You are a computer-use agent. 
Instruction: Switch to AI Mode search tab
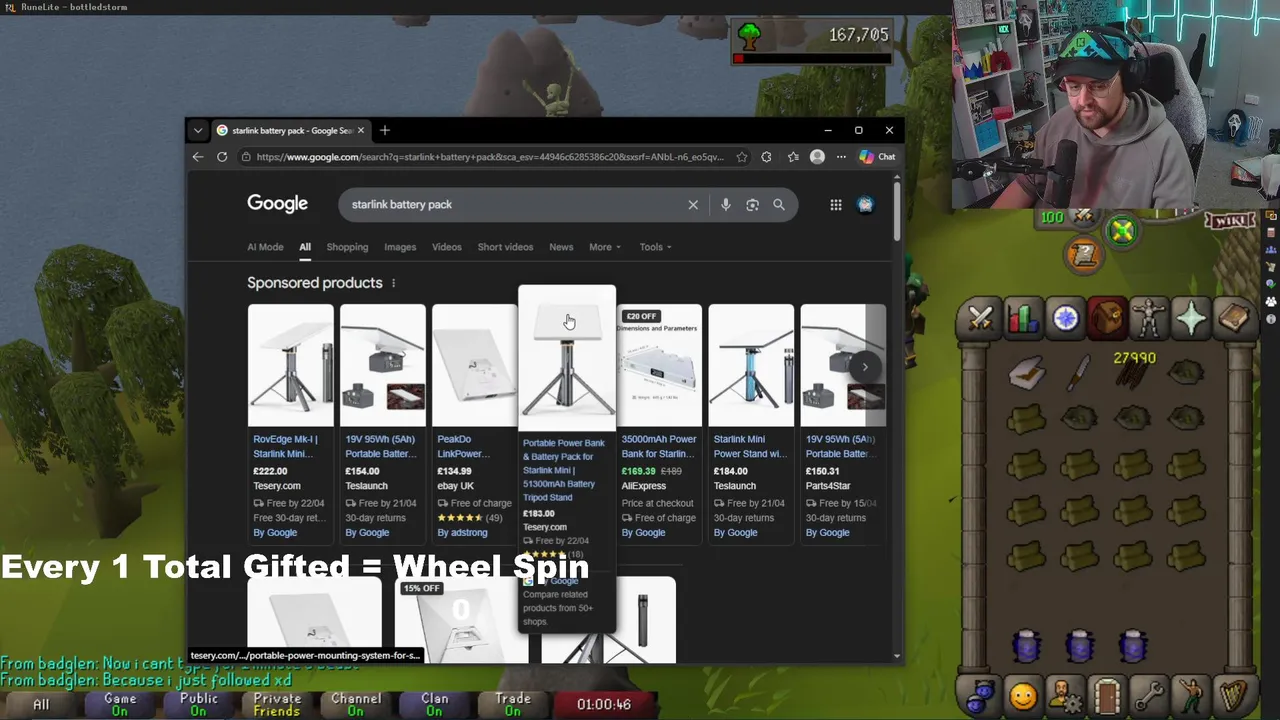[265, 247]
